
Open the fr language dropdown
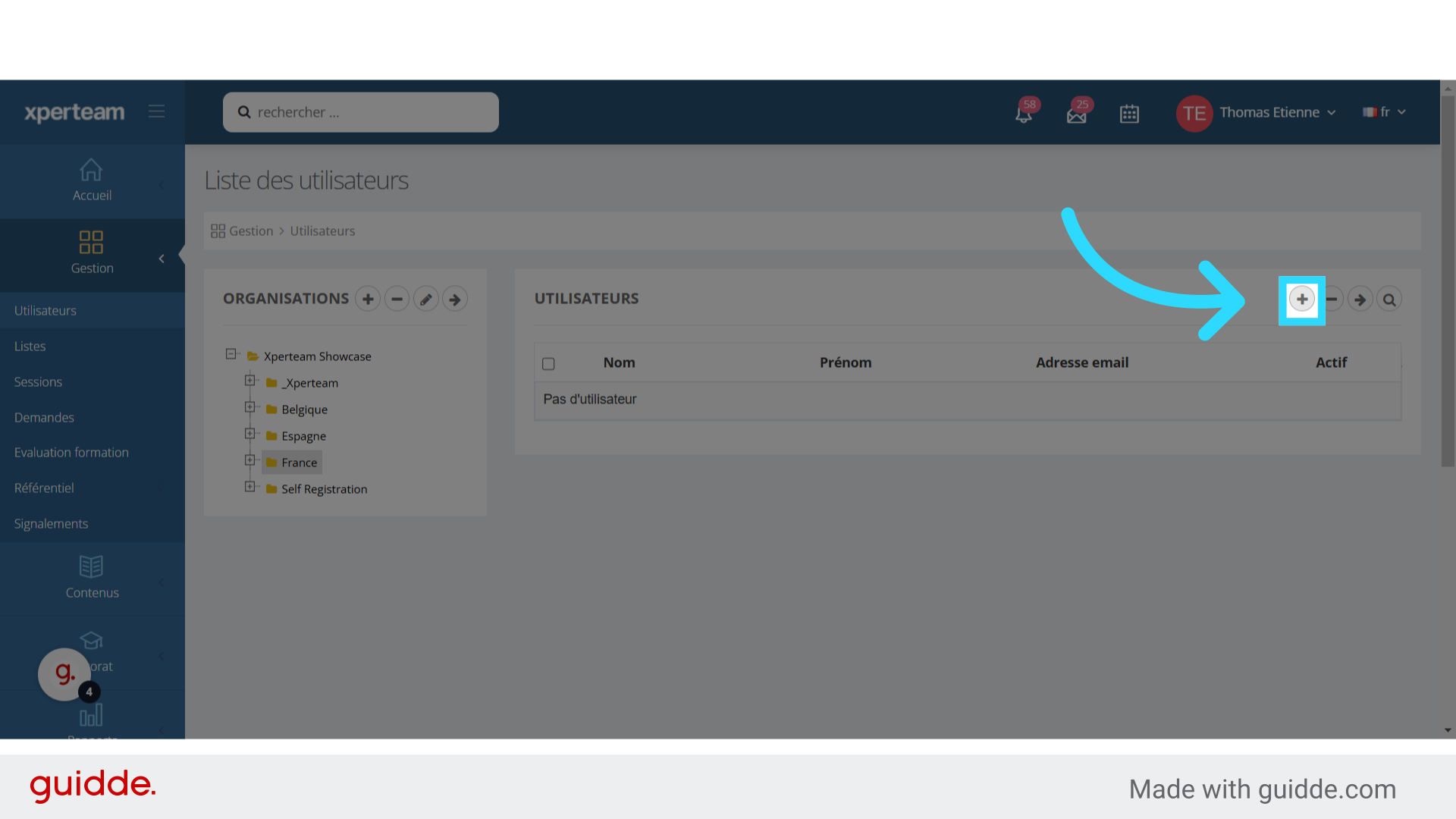[1385, 112]
